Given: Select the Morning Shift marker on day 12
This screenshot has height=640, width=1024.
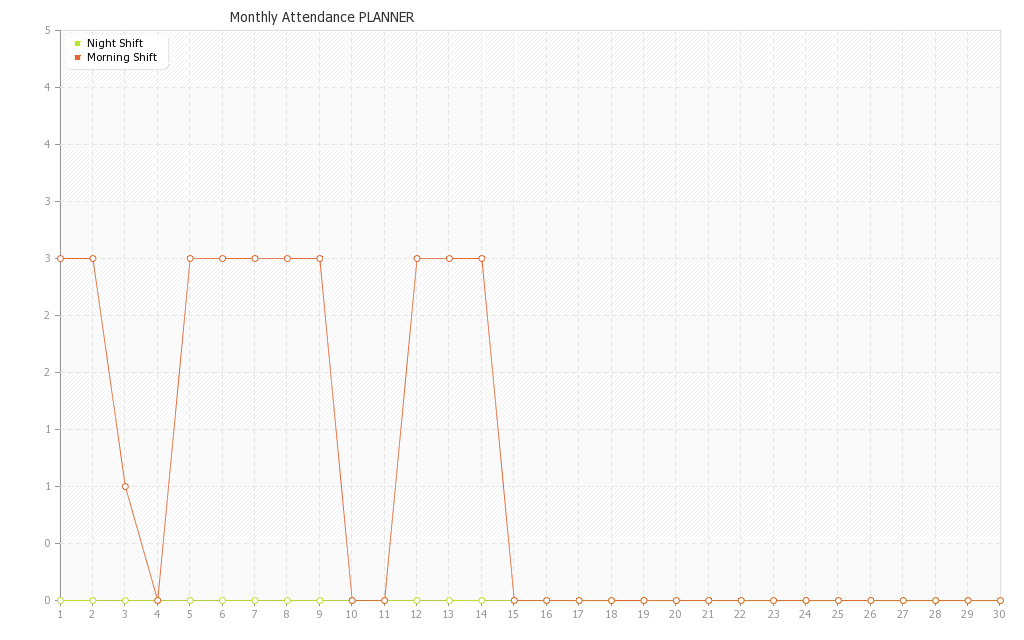Looking at the screenshot, I should (417, 258).
